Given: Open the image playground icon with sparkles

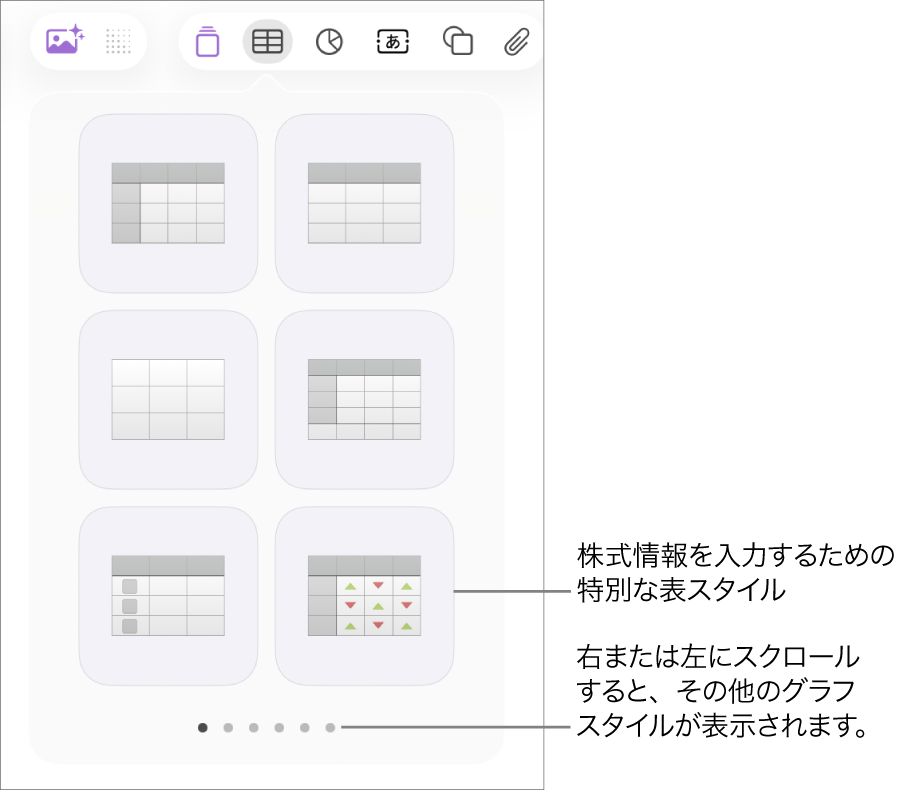Looking at the screenshot, I should pos(65,40).
